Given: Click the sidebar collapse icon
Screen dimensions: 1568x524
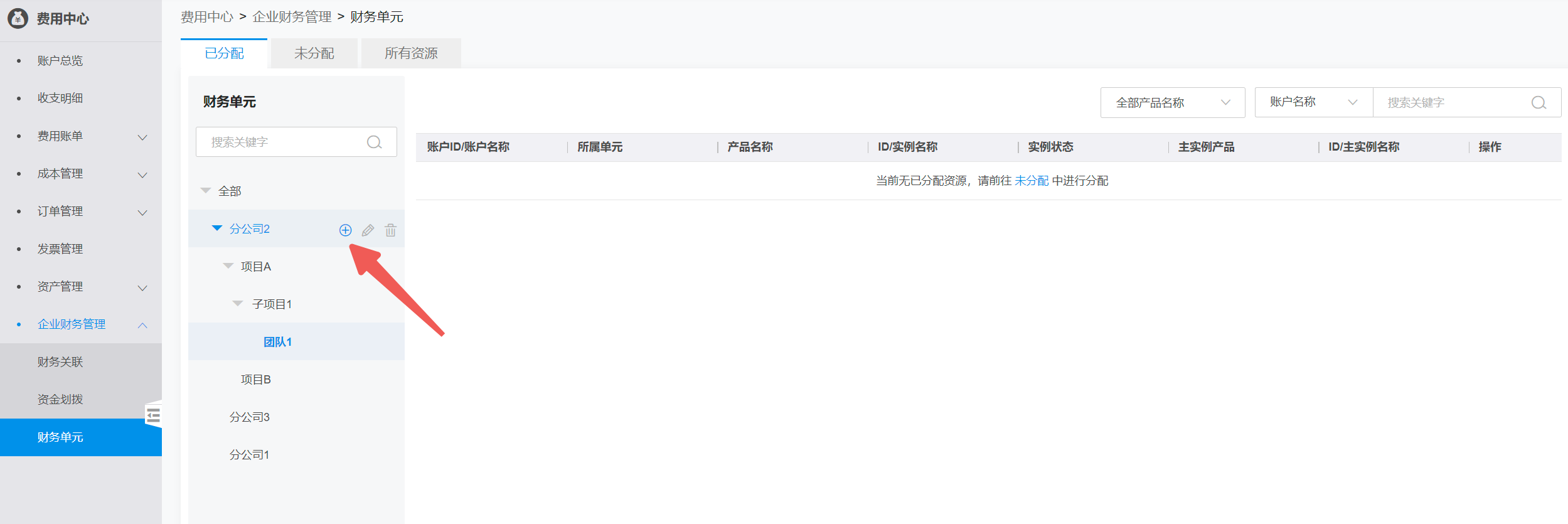Looking at the screenshot, I should [153, 415].
